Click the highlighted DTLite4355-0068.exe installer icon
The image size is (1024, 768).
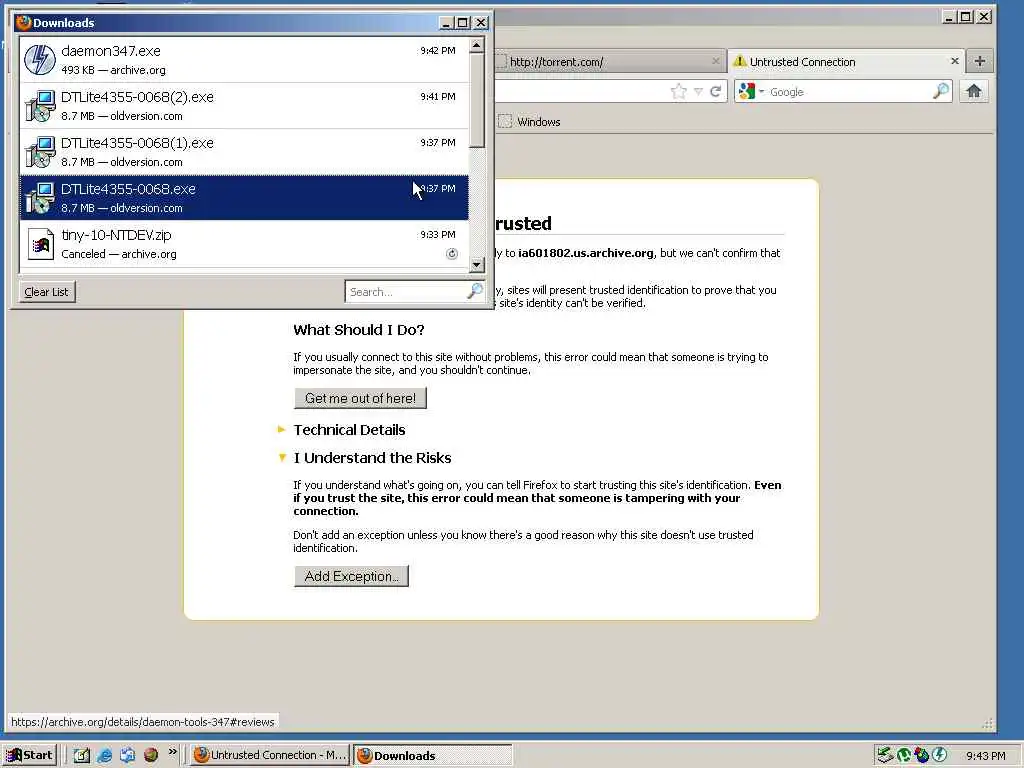(x=40, y=198)
